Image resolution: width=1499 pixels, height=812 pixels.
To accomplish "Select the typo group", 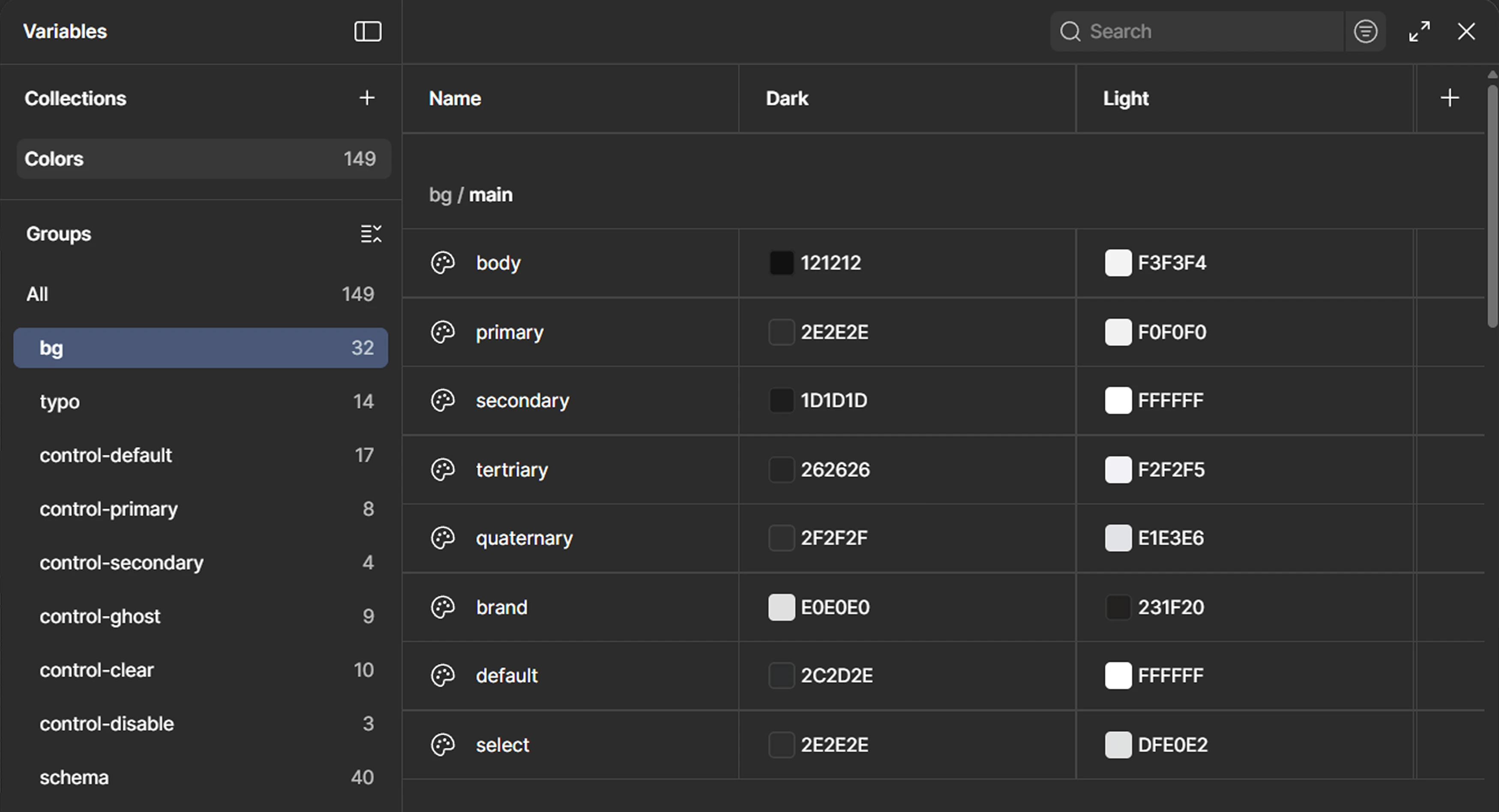I will click(201, 401).
